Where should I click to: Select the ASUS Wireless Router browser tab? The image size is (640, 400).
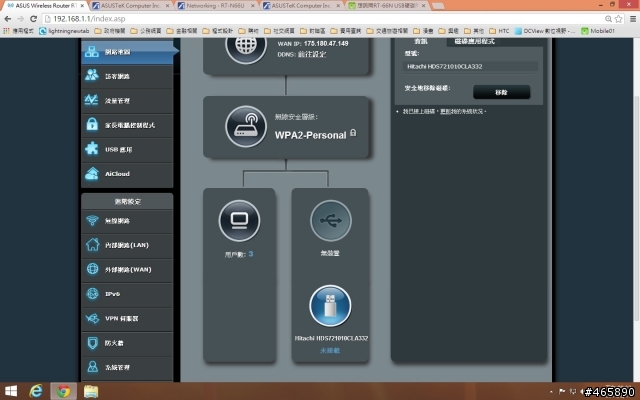46,6
